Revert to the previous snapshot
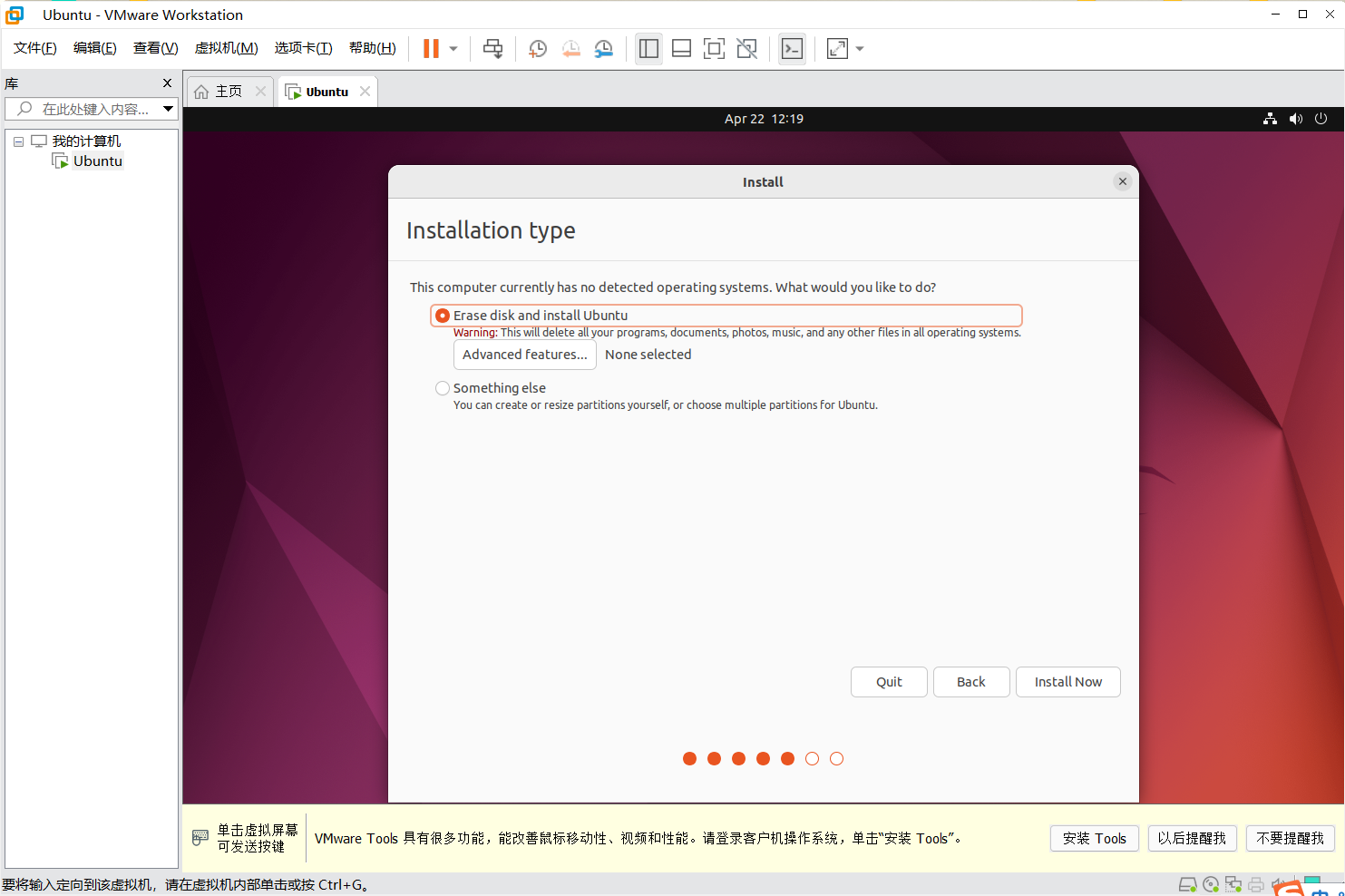This screenshot has height=896, width=1345. point(570,49)
